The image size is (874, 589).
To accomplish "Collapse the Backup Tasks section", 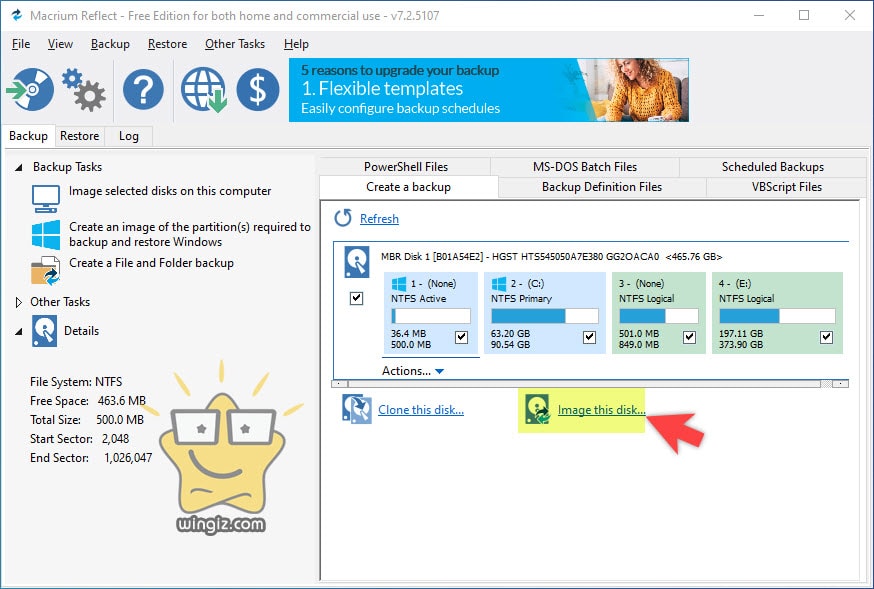I will (19, 167).
